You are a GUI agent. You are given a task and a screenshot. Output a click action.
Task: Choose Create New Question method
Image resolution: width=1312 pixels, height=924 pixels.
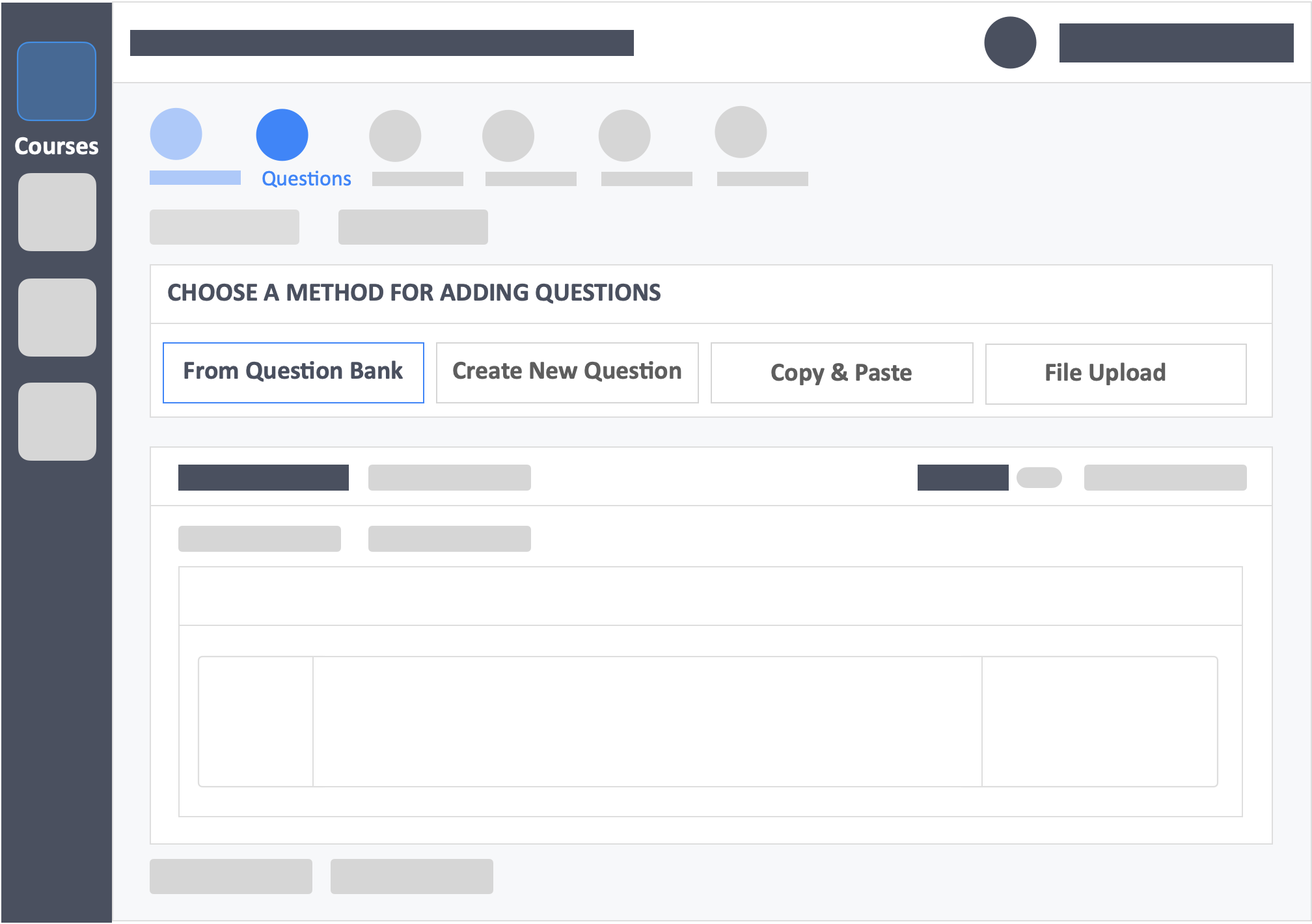(x=567, y=373)
